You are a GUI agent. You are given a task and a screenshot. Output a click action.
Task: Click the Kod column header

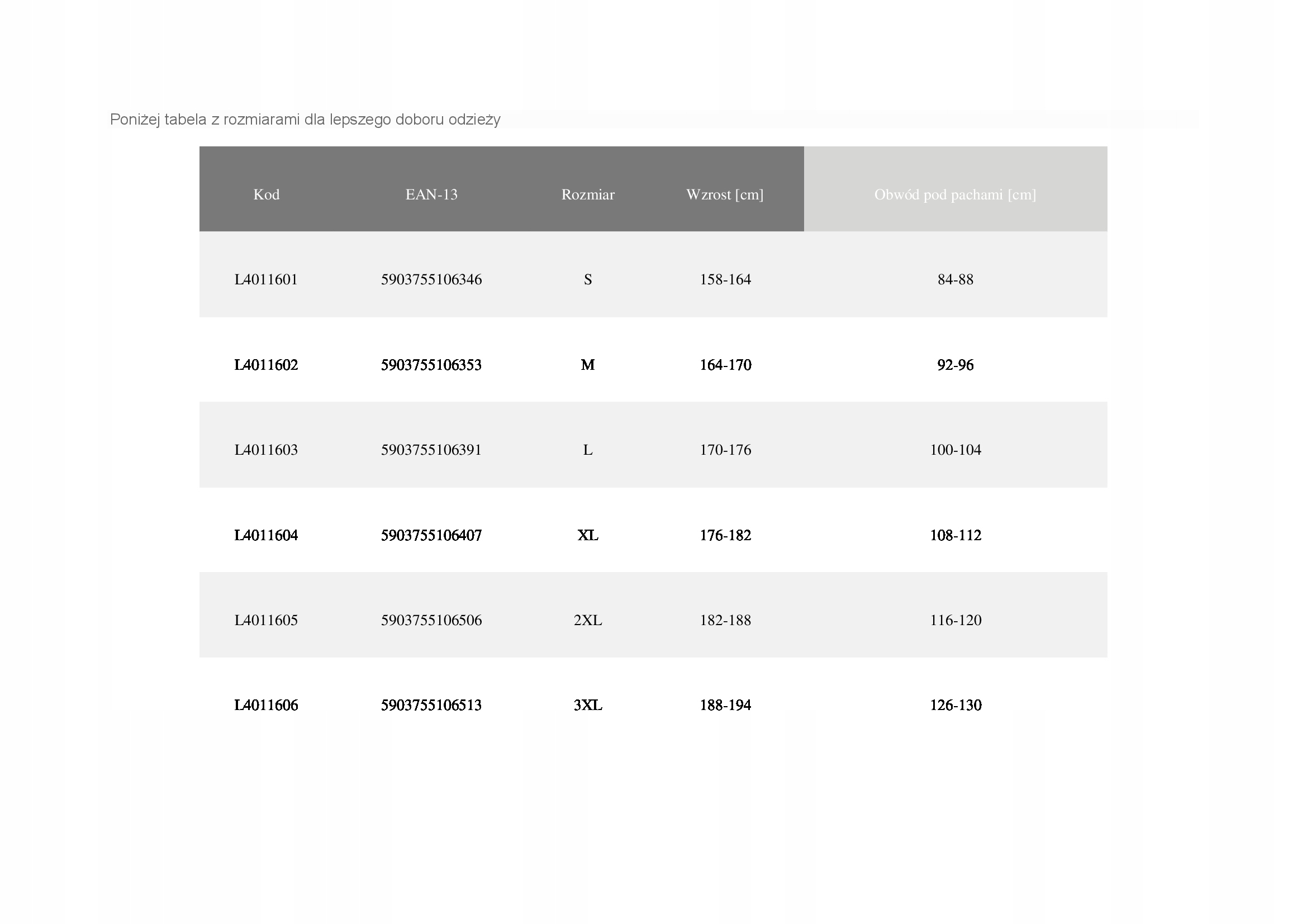point(266,194)
